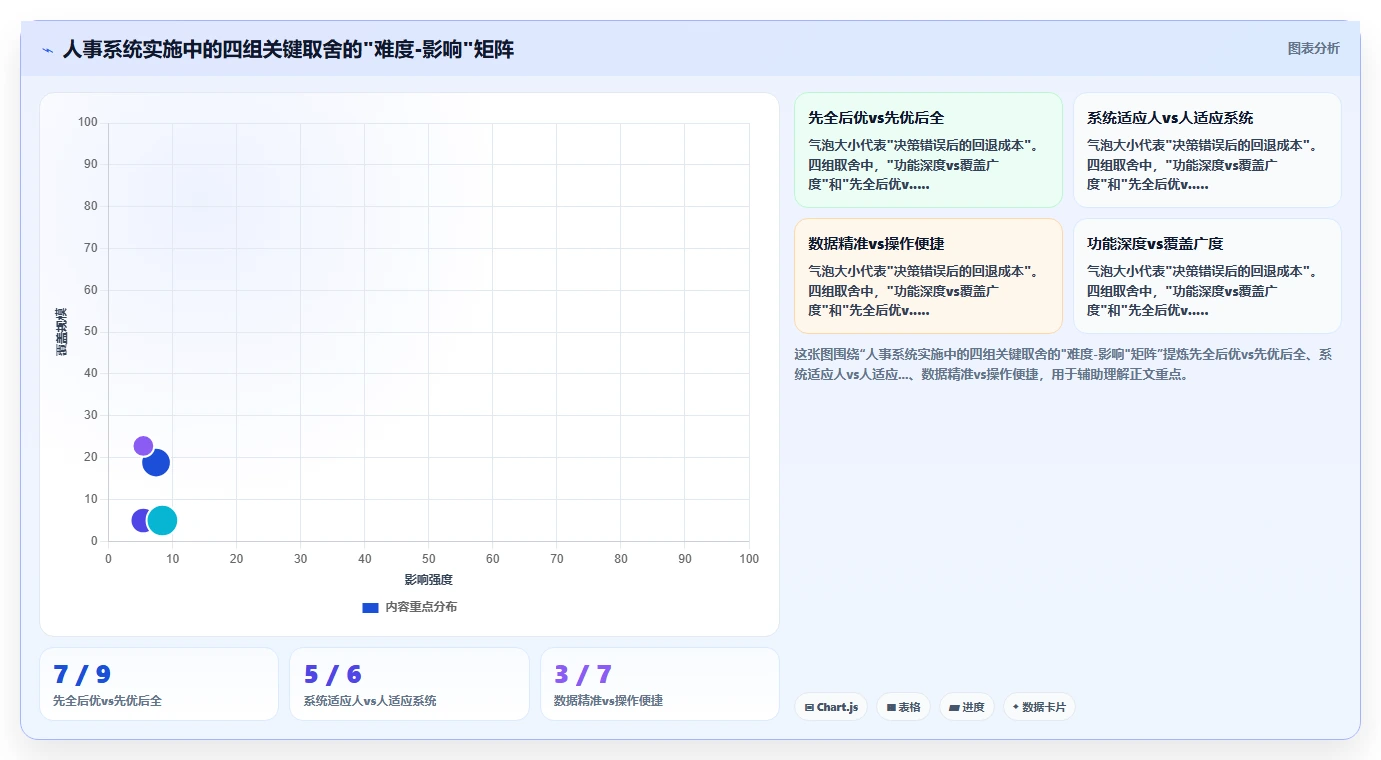Click the rotated y-axis title label
1381x760 pixels.
coord(62,332)
